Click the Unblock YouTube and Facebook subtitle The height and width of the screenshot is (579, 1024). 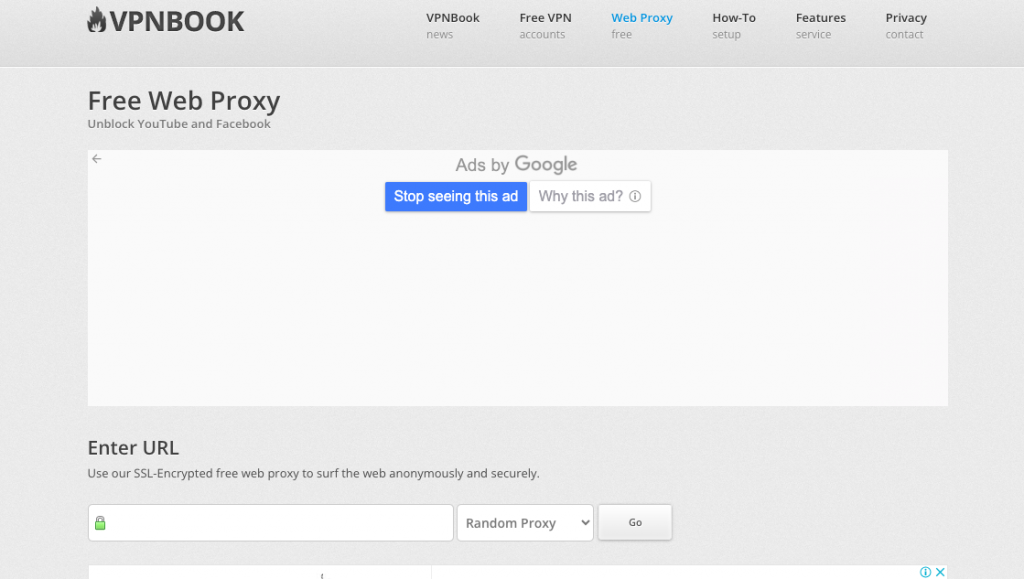pos(179,124)
